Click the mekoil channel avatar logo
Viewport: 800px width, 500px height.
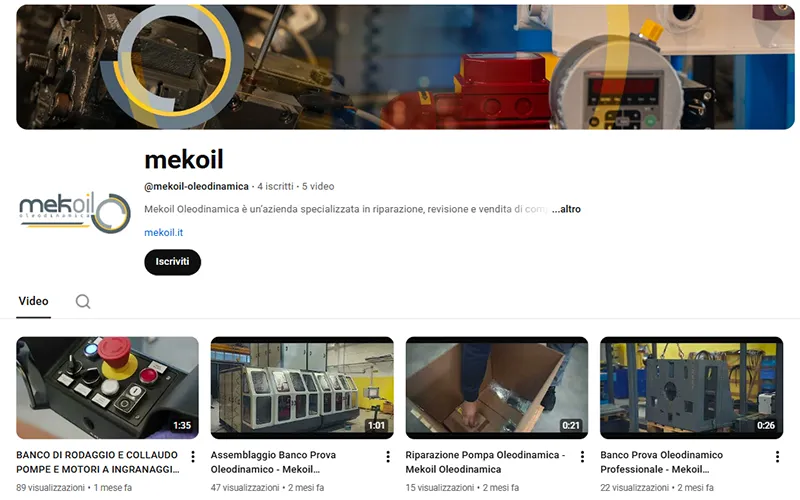click(x=74, y=212)
